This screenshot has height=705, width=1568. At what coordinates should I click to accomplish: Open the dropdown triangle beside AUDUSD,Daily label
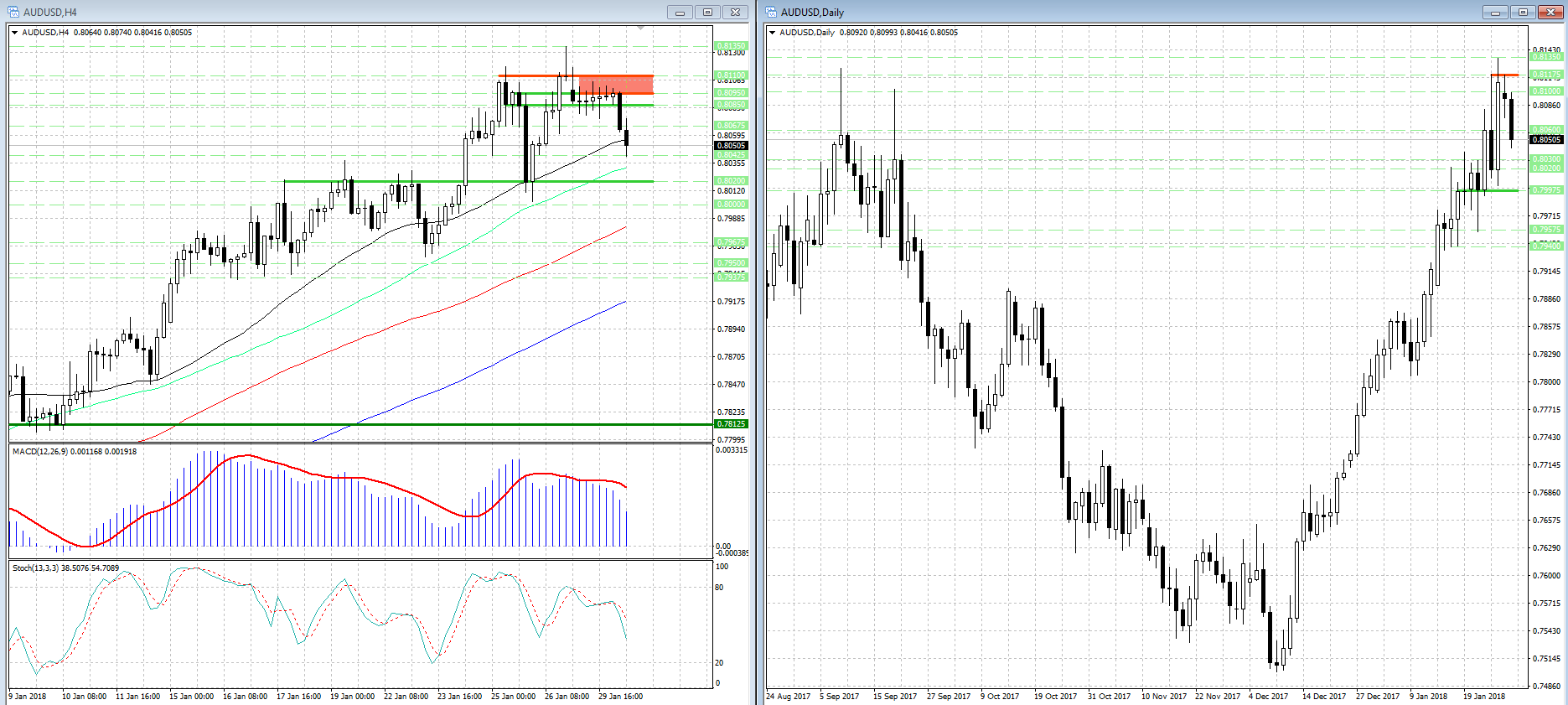click(x=773, y=33)
